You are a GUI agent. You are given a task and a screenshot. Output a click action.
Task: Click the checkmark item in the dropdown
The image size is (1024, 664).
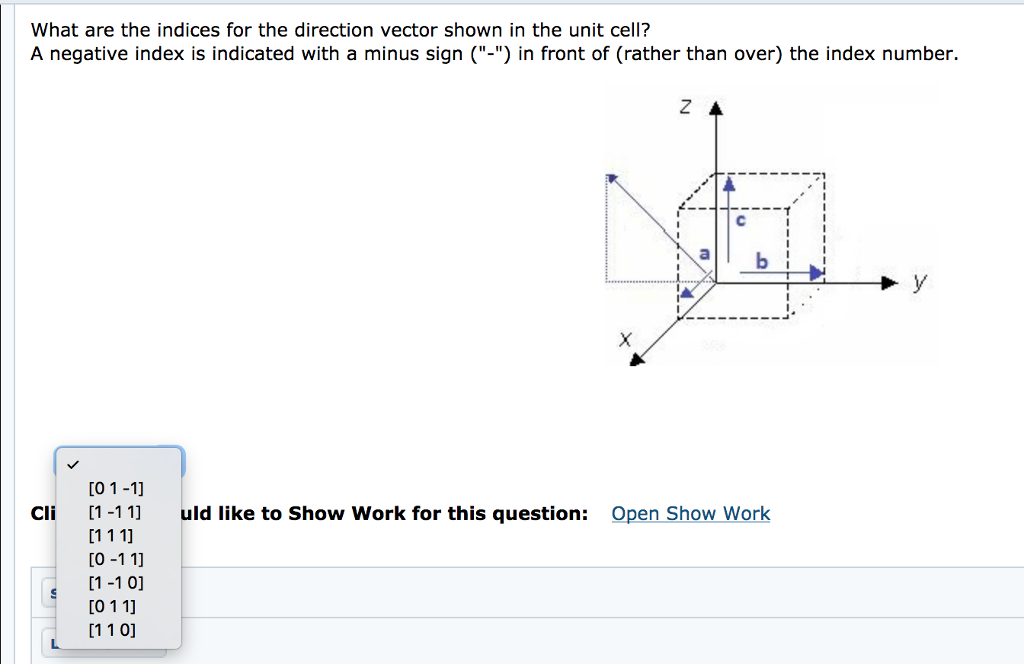(x=74, y=463)
